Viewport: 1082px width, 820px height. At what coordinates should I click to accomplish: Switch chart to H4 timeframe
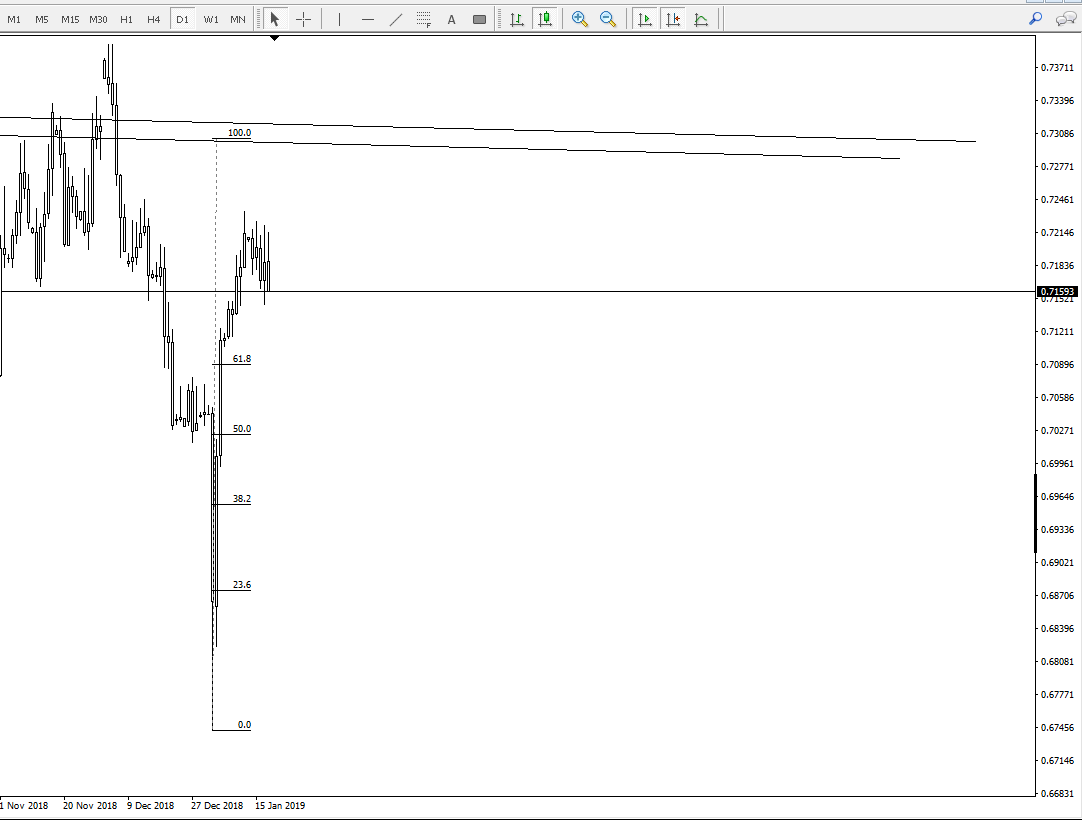tap(153, 19)
